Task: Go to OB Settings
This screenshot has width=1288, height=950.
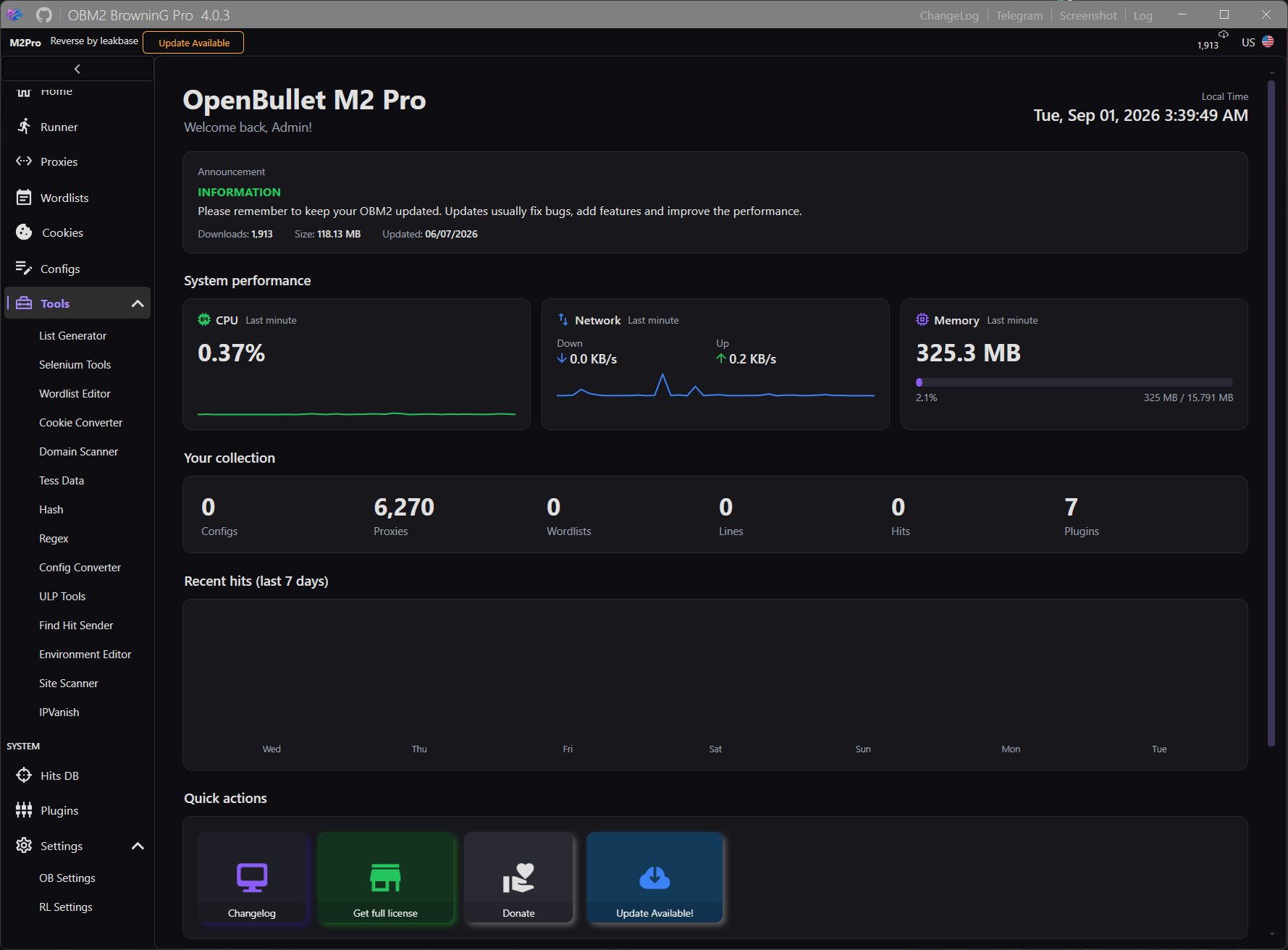Action: [67, 878]
